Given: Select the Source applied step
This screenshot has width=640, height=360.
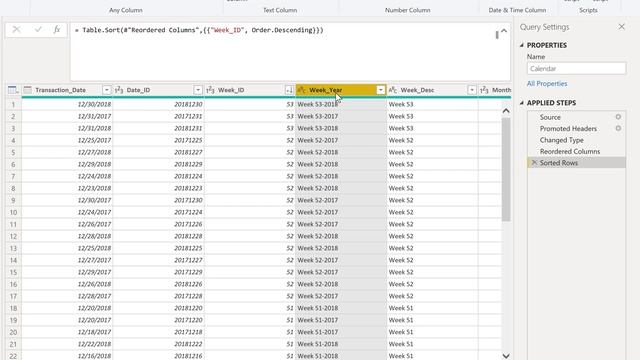Looking at the screenshot, I should [550, 117].
